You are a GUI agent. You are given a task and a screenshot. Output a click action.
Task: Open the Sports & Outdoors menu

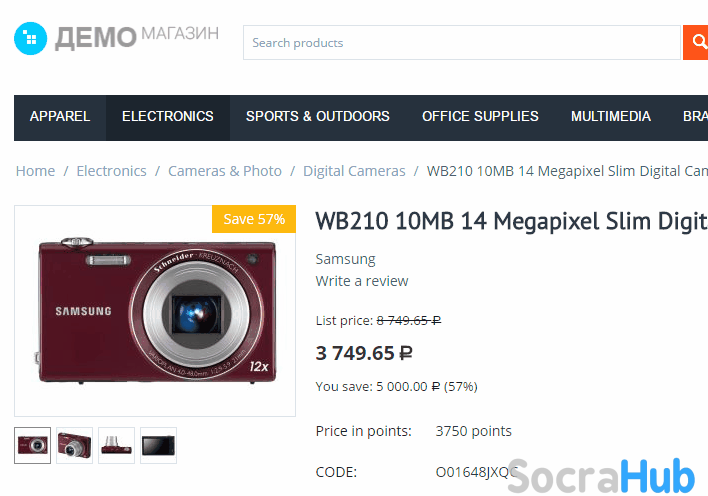coord(317,117)
